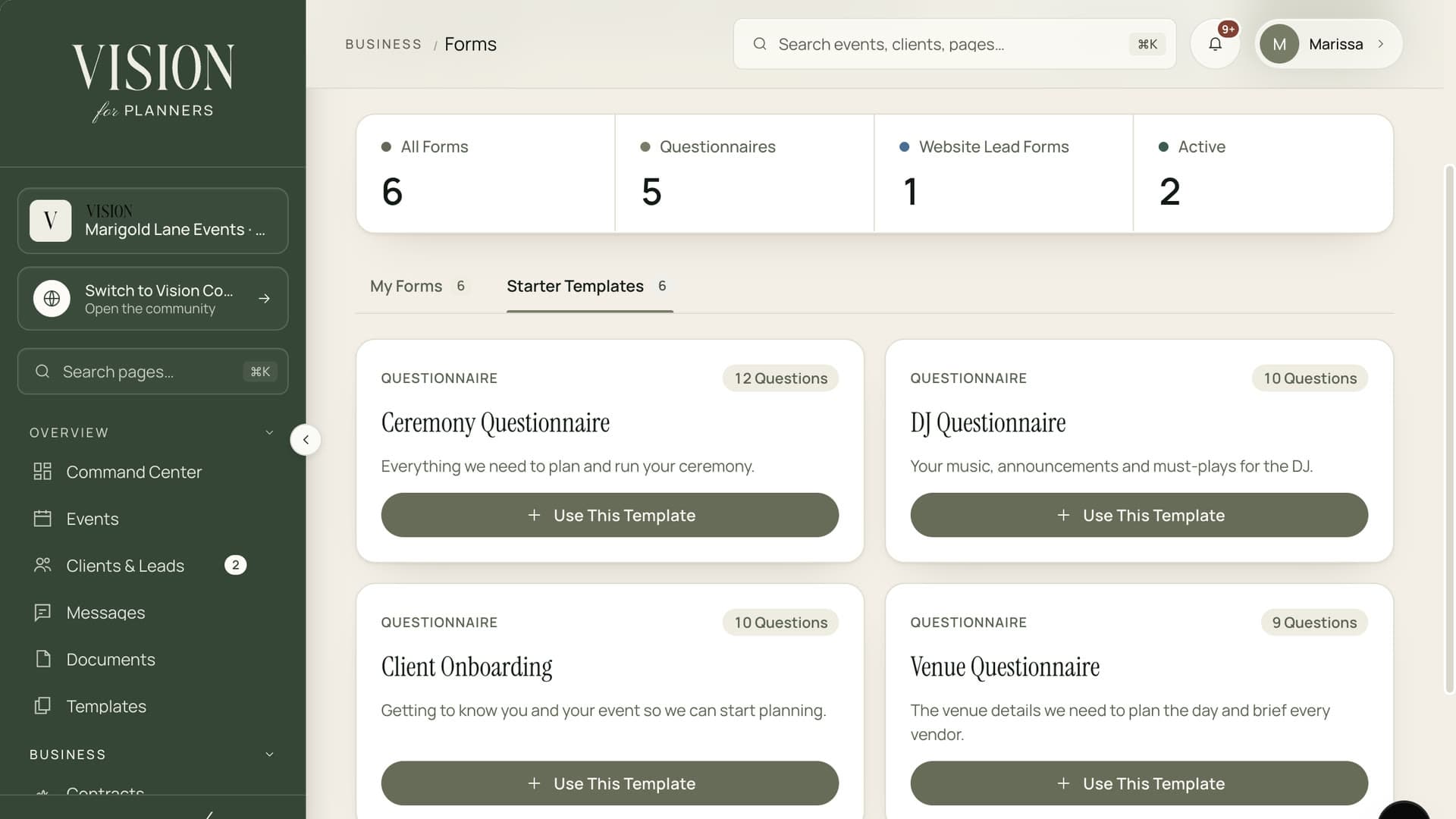Collapse the OVERVIEW section chevron
Image resolution: width=1456 pixels, height=819 pixels.
(x=269, y=432)
